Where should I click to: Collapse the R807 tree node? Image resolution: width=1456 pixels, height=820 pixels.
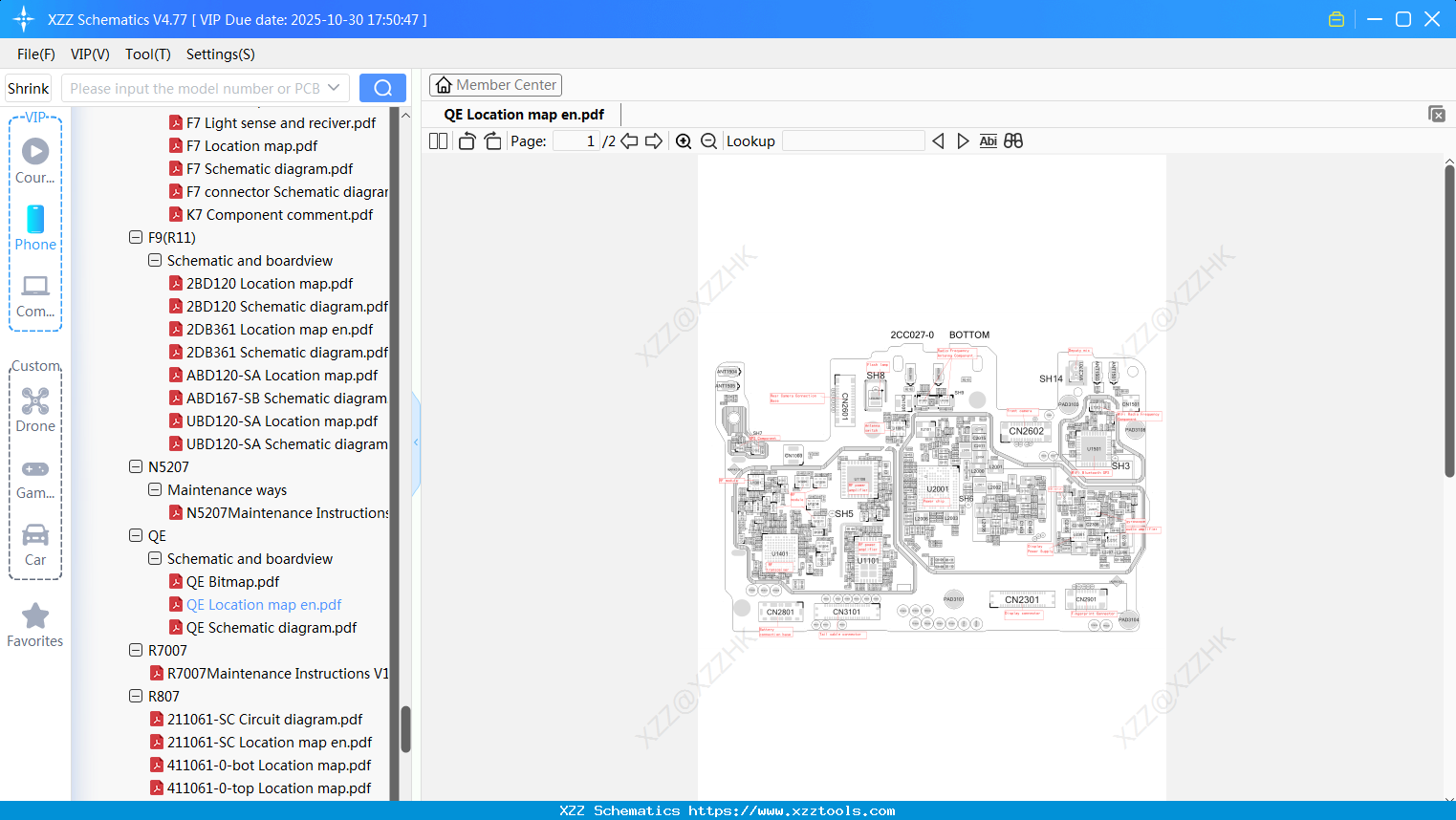tap(136, 696)
